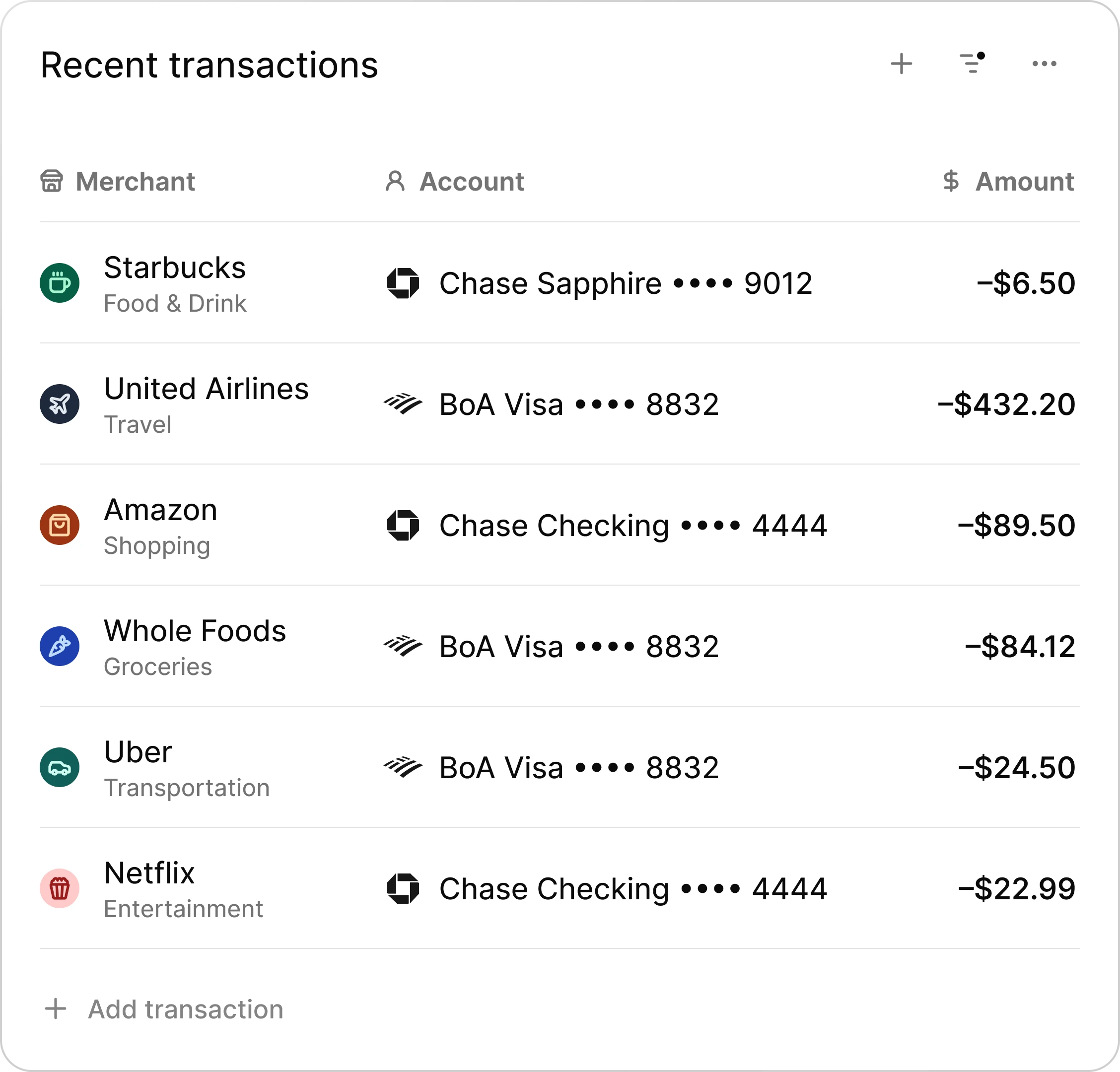The width and height of the screenshot is (1120, 1072).
Task: Click the Whole Foods carrot icon
Action: [60, 646]
